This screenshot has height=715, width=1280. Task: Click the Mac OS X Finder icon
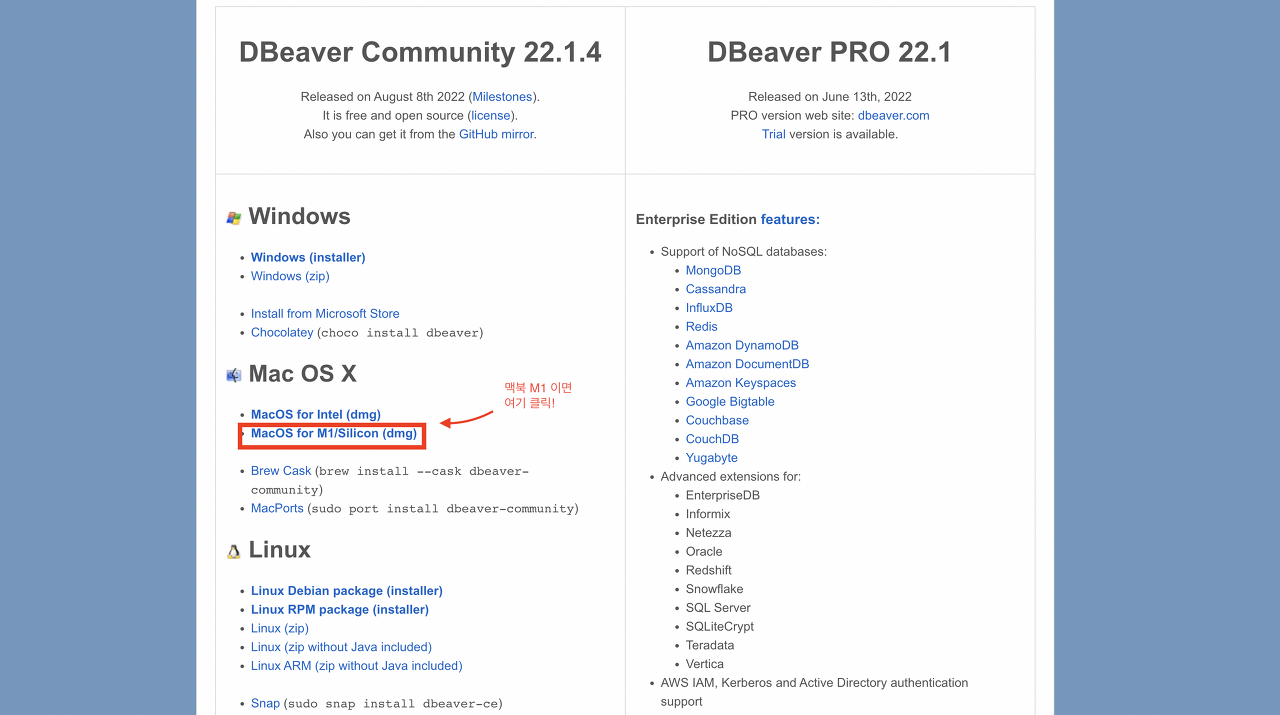pos(234,375)
